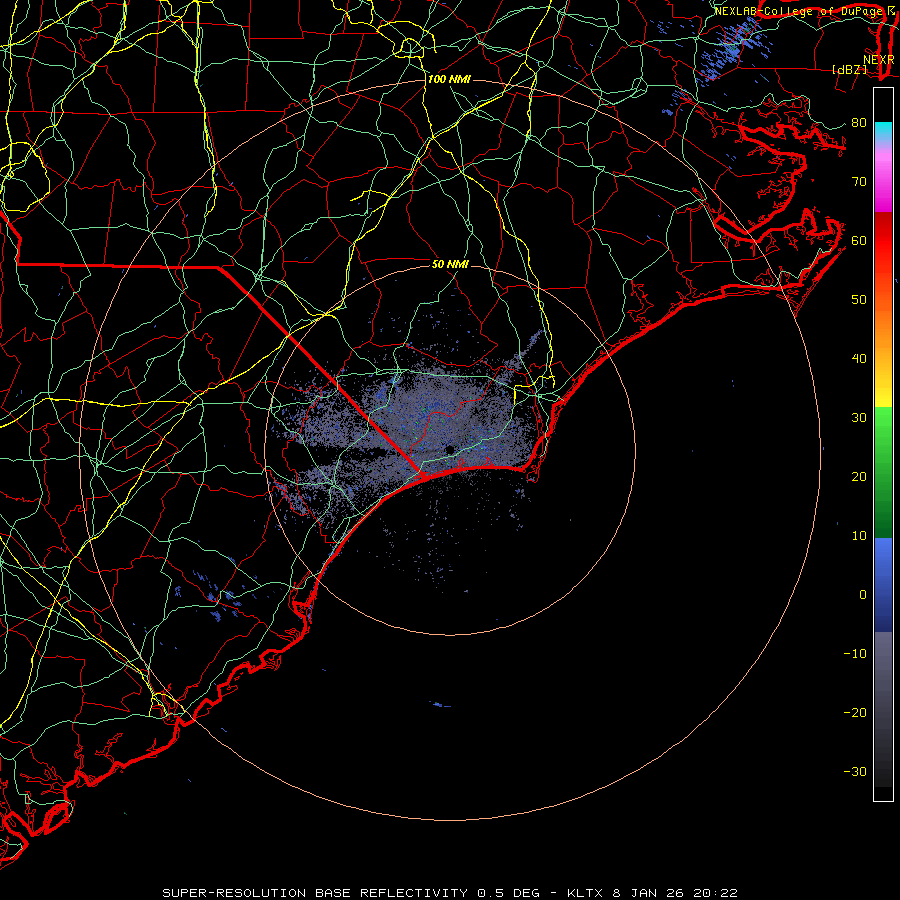This screenshot has width=900, height=900.
Task: Click the 40 value on the dBZ scale
Action: coord(859,359)
